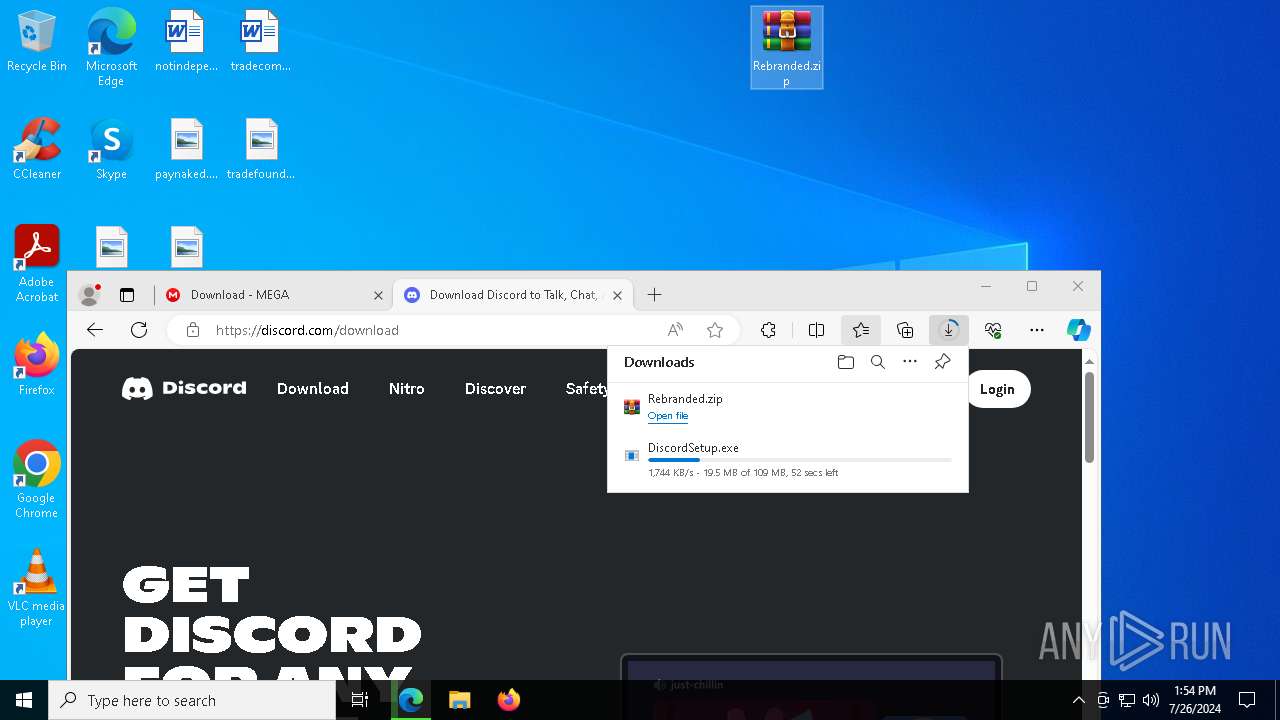This screenshot has height=720, width=1280.
Task: Click Firefox icon on taskbar
Action: click(x=508, y=700)
